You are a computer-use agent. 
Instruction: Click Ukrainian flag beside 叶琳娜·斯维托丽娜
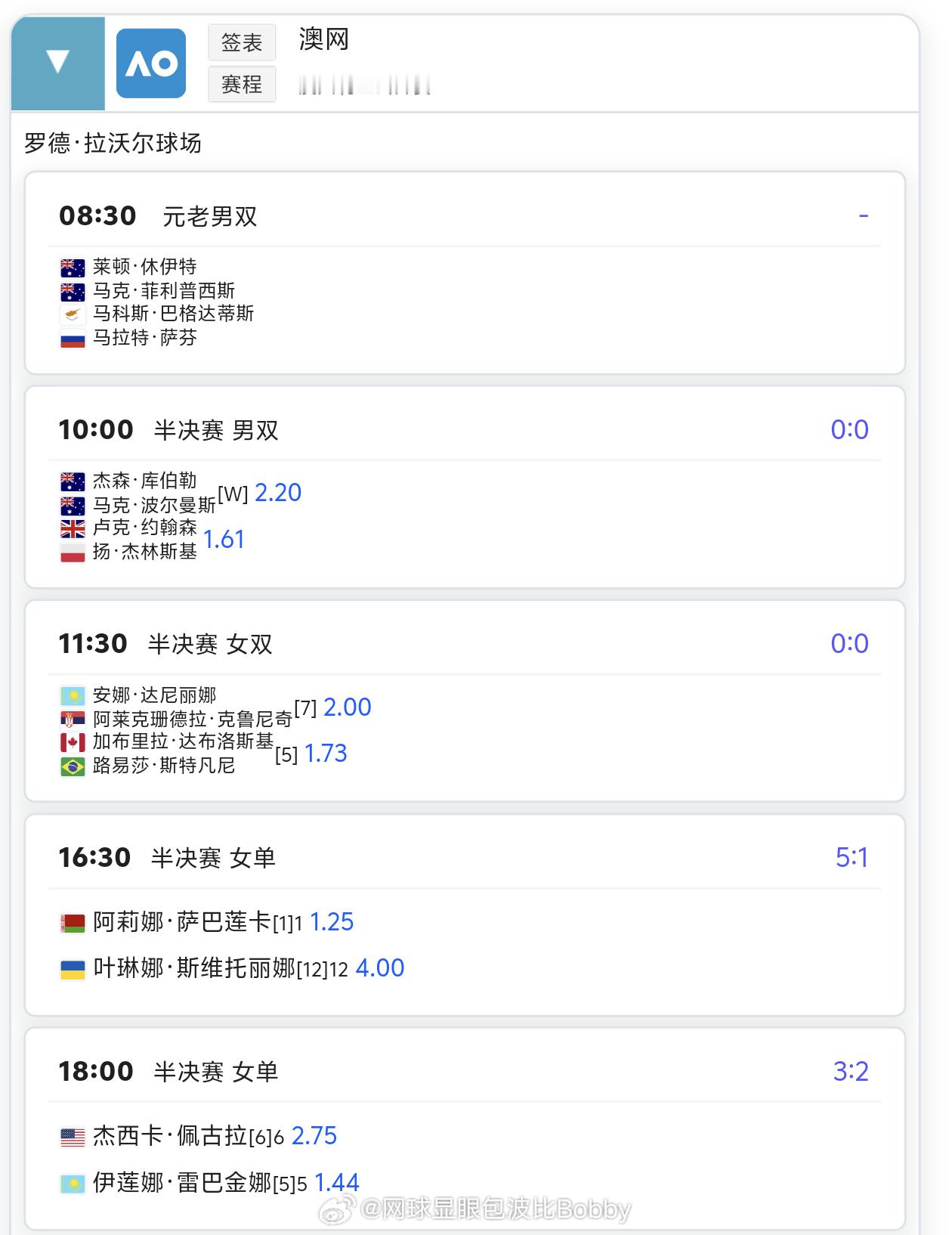73,969
